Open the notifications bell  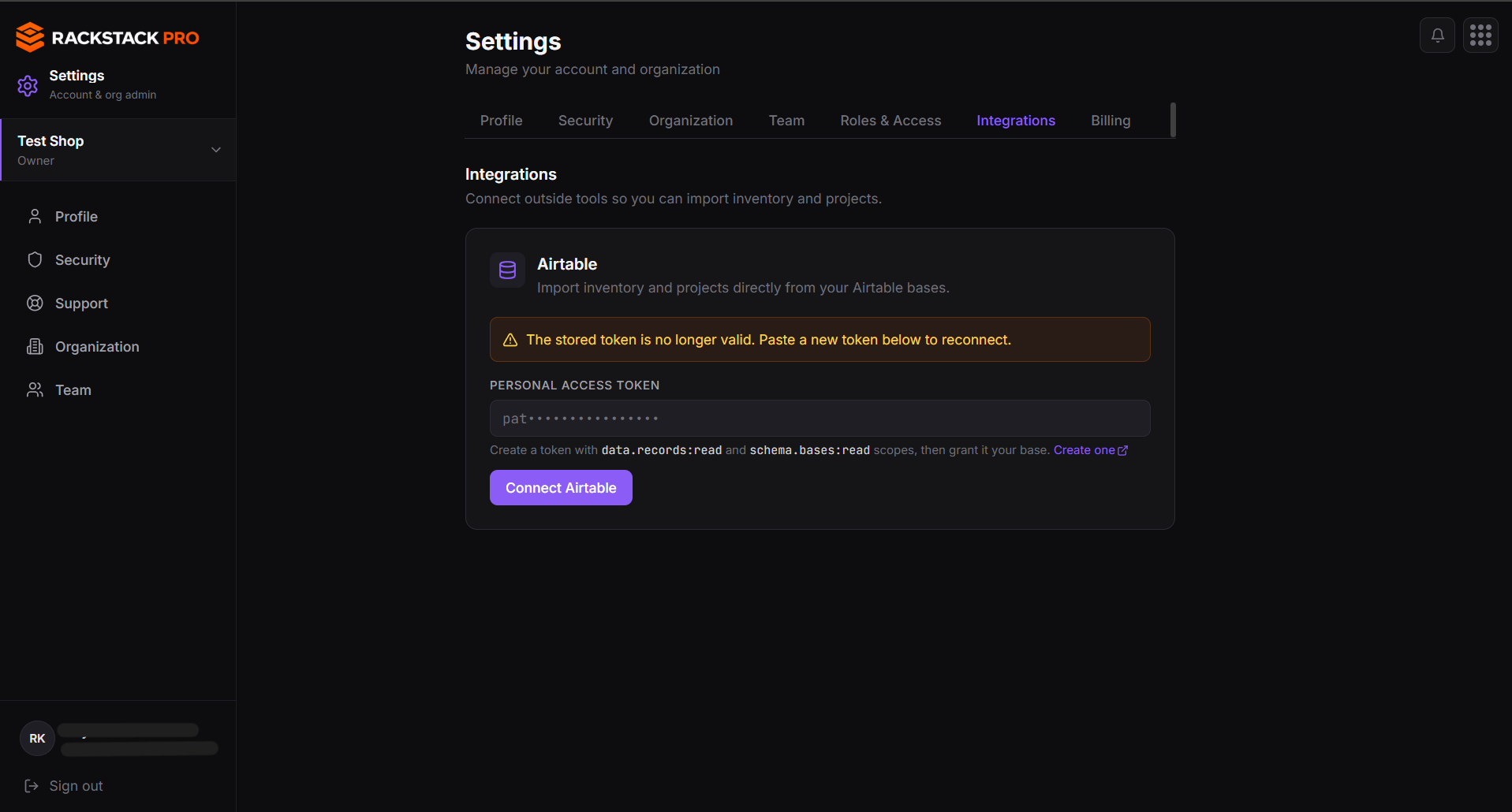[x=1437, y=35]
